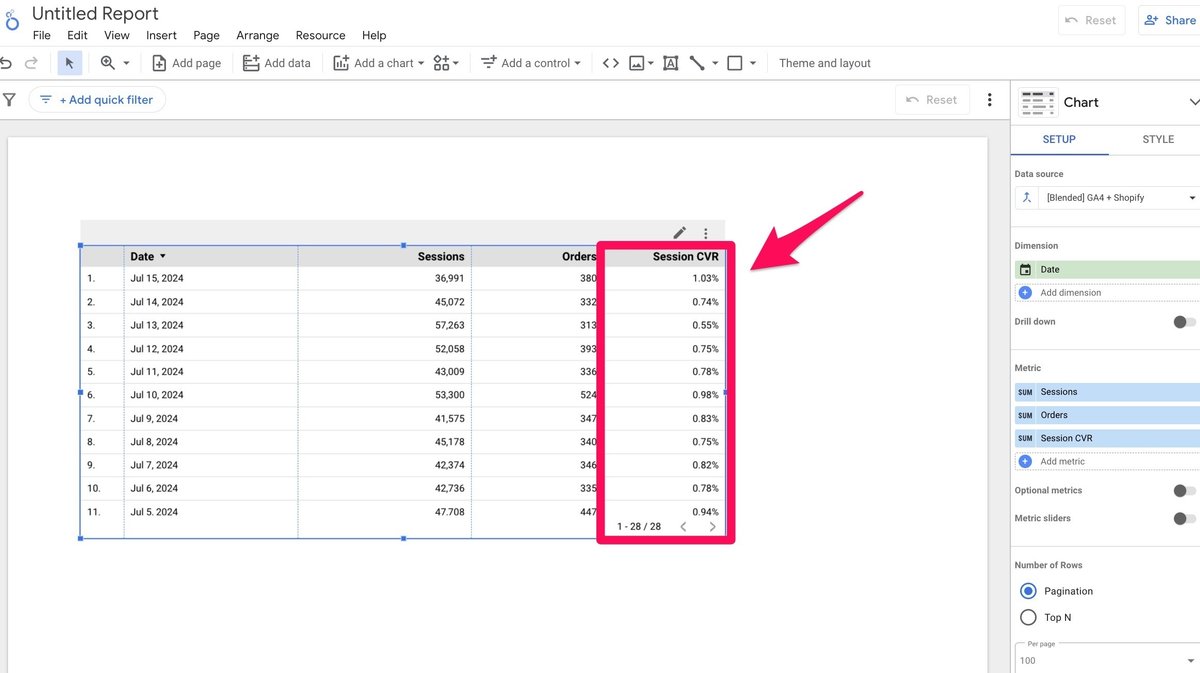Screen dimensions: 1200x673
Task: Open the Arrange menu
Action: 258,35
